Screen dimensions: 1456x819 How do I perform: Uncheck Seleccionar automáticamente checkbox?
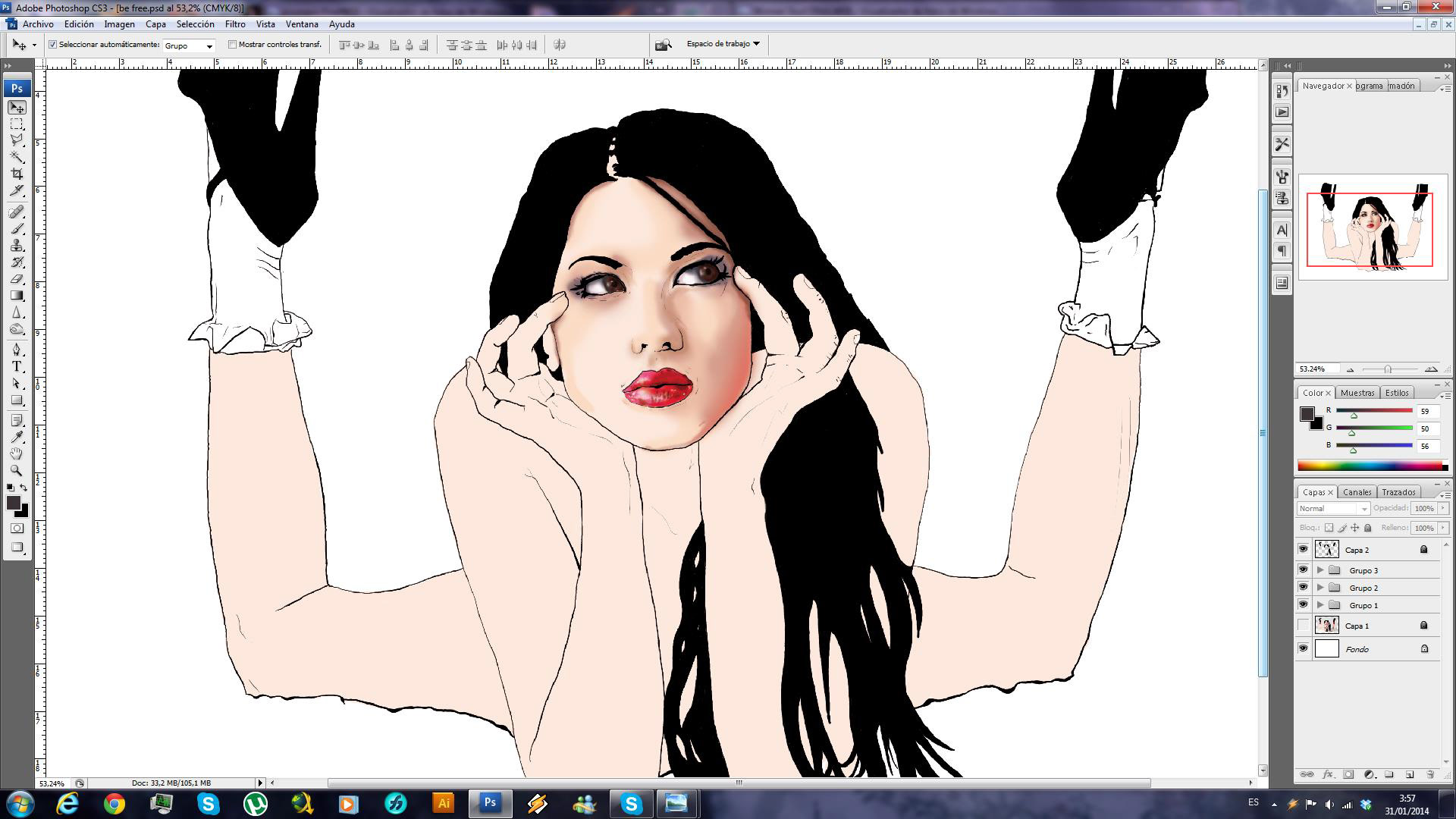(x=53, y=45)
